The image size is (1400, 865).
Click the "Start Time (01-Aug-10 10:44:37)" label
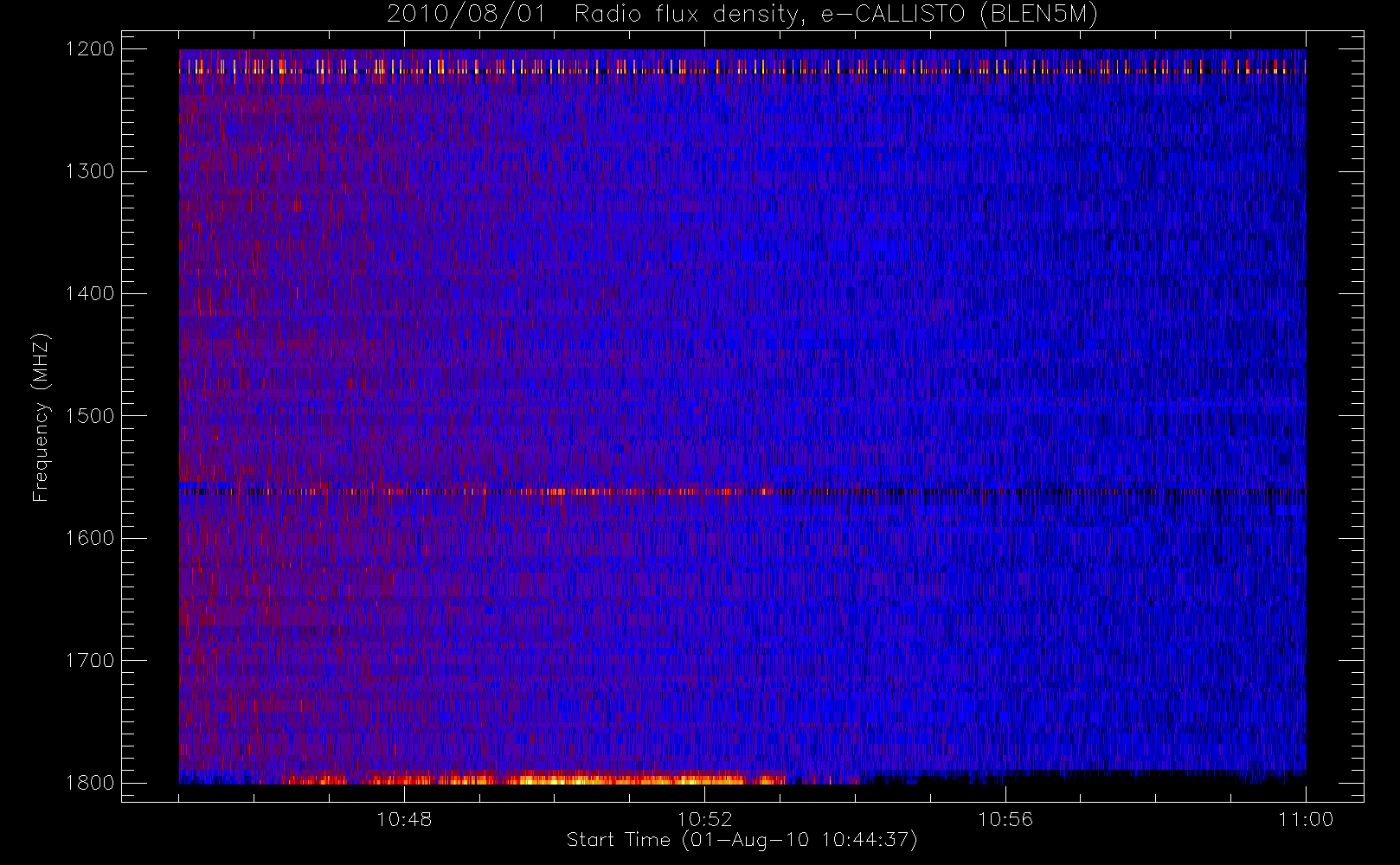(x=742, y=840)
